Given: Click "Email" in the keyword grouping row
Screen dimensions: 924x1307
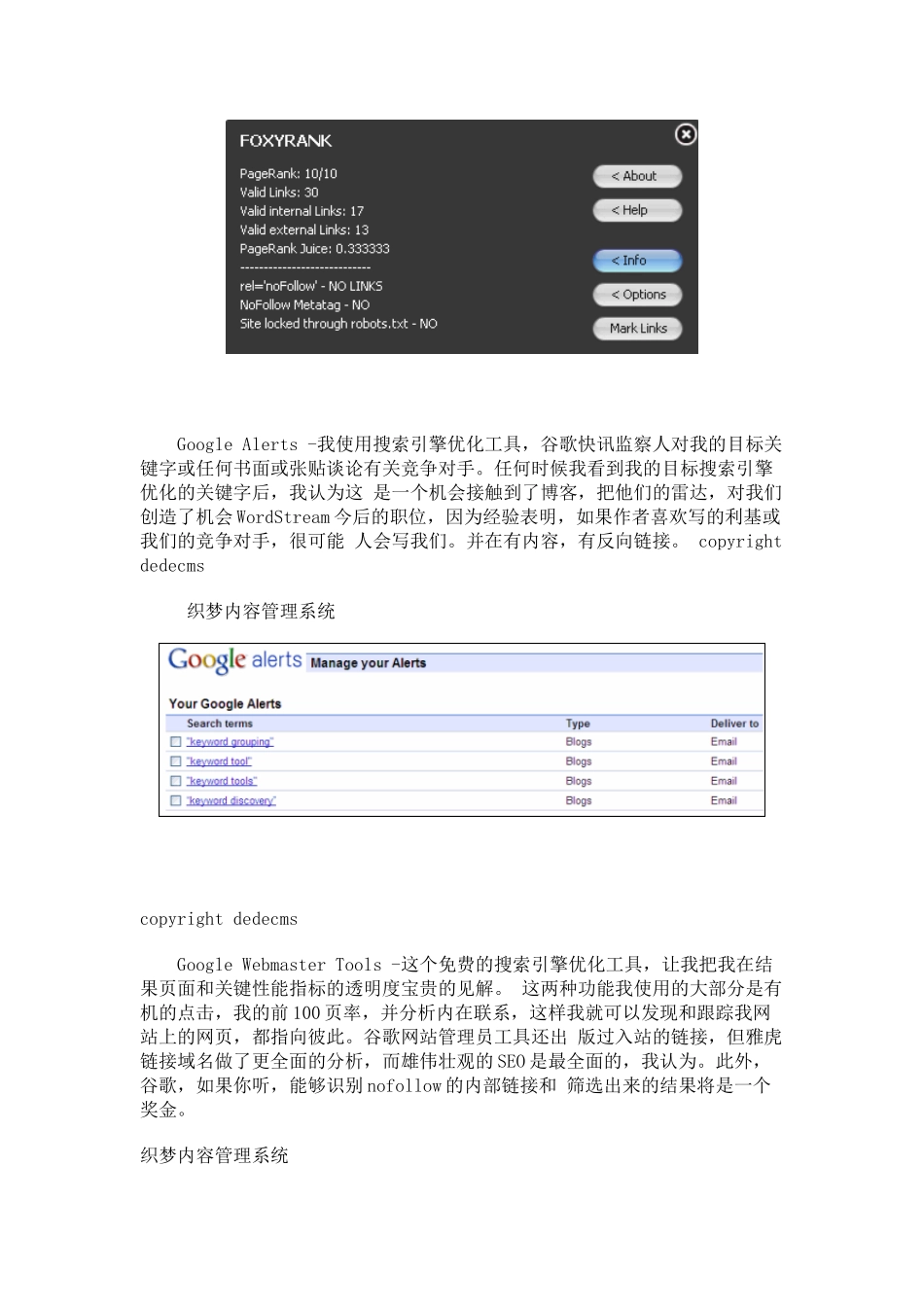Looking at the screenshot, I should coord(724,742).
